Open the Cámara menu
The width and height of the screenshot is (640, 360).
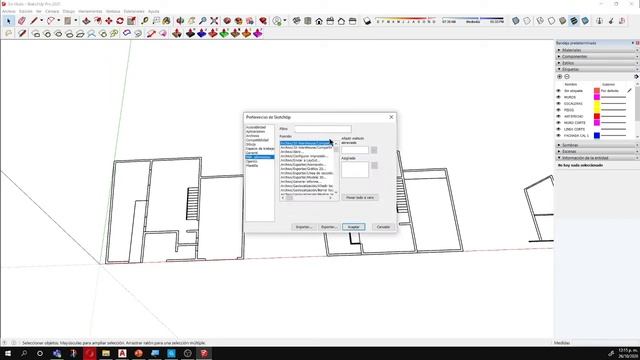(x=52, y=11)
